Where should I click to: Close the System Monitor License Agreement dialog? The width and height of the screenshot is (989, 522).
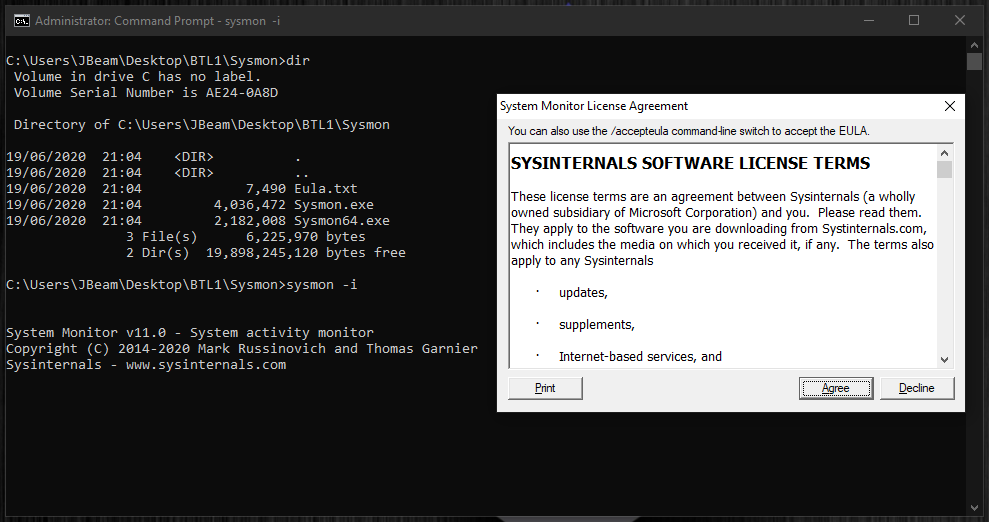(950, 106)
